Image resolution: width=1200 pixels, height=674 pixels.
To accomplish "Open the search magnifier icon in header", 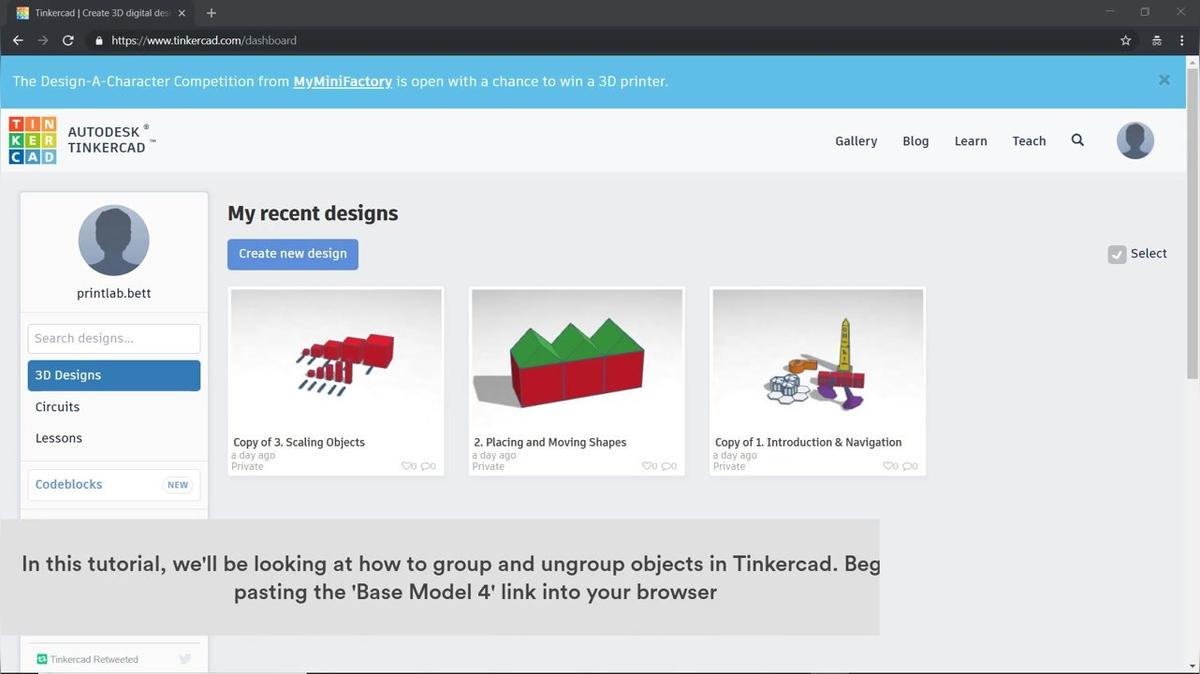I will pos(1077,140).
